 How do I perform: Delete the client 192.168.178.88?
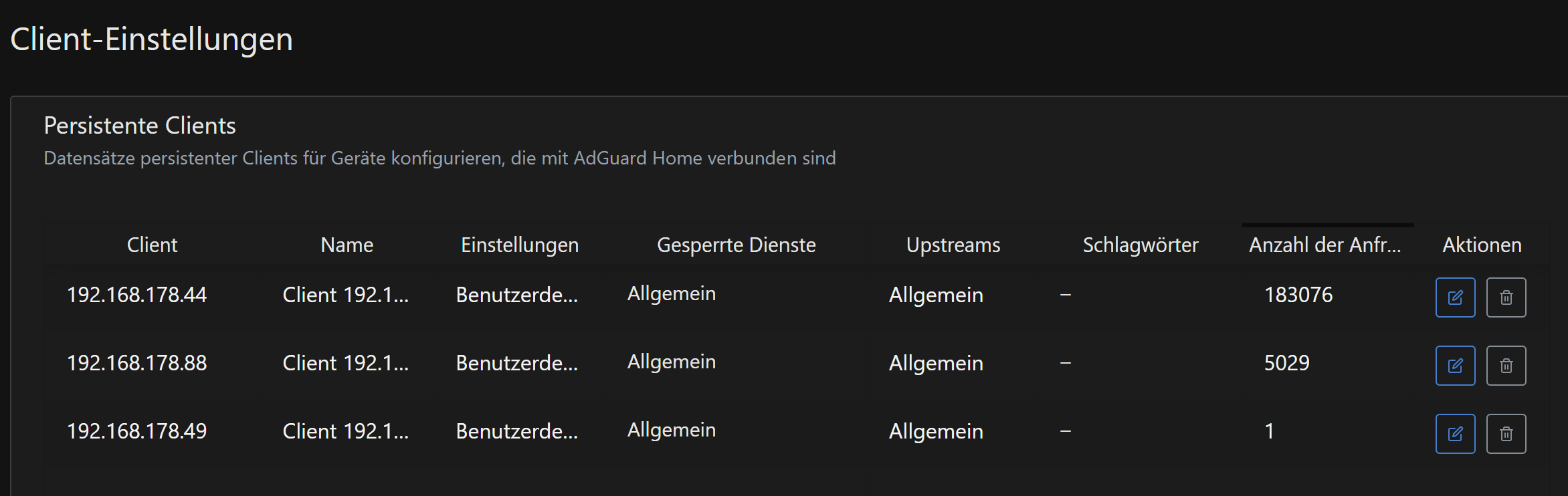pos(1506,366)
